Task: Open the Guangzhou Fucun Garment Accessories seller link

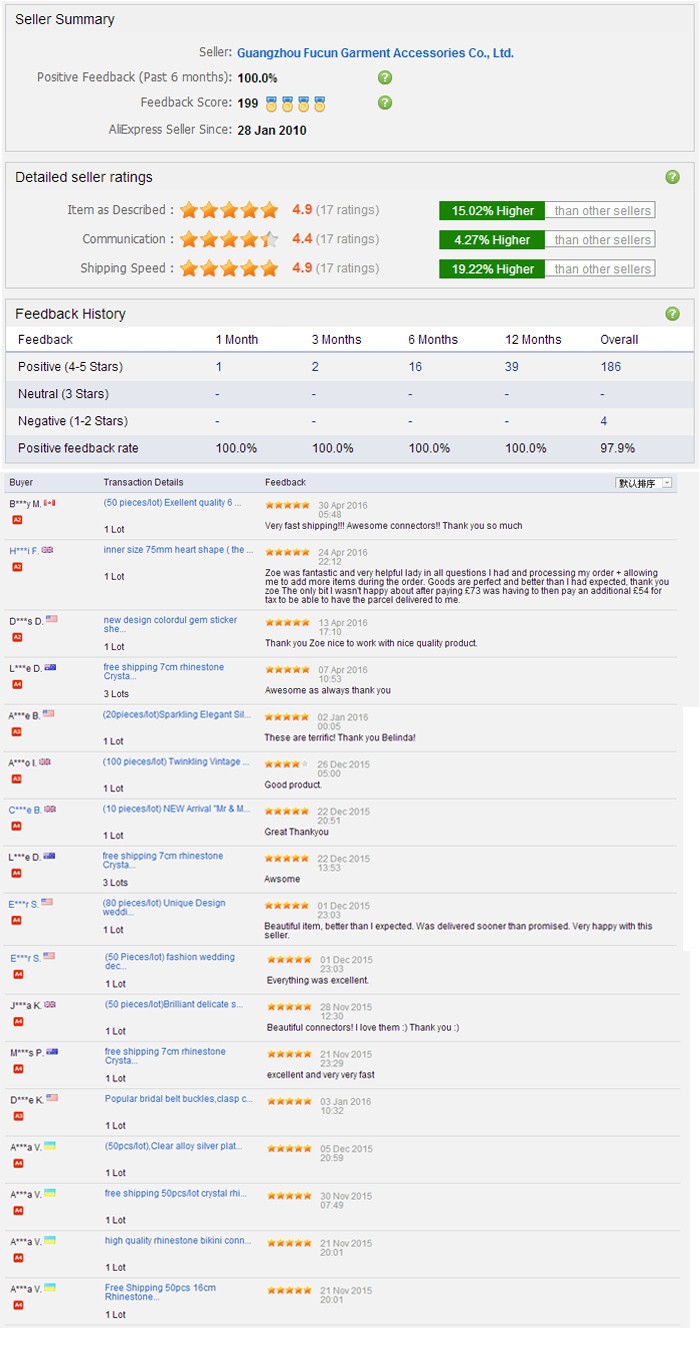Action: pyautogui.click(x=375, y=53)
